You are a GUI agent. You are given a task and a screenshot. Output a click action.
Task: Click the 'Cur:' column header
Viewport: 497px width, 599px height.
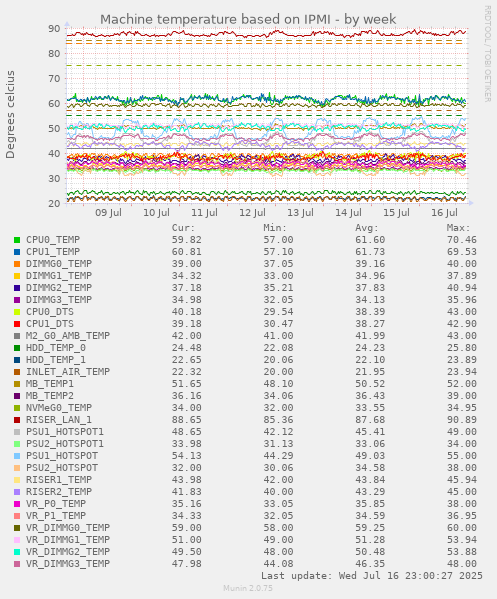(x=183, y=228)
